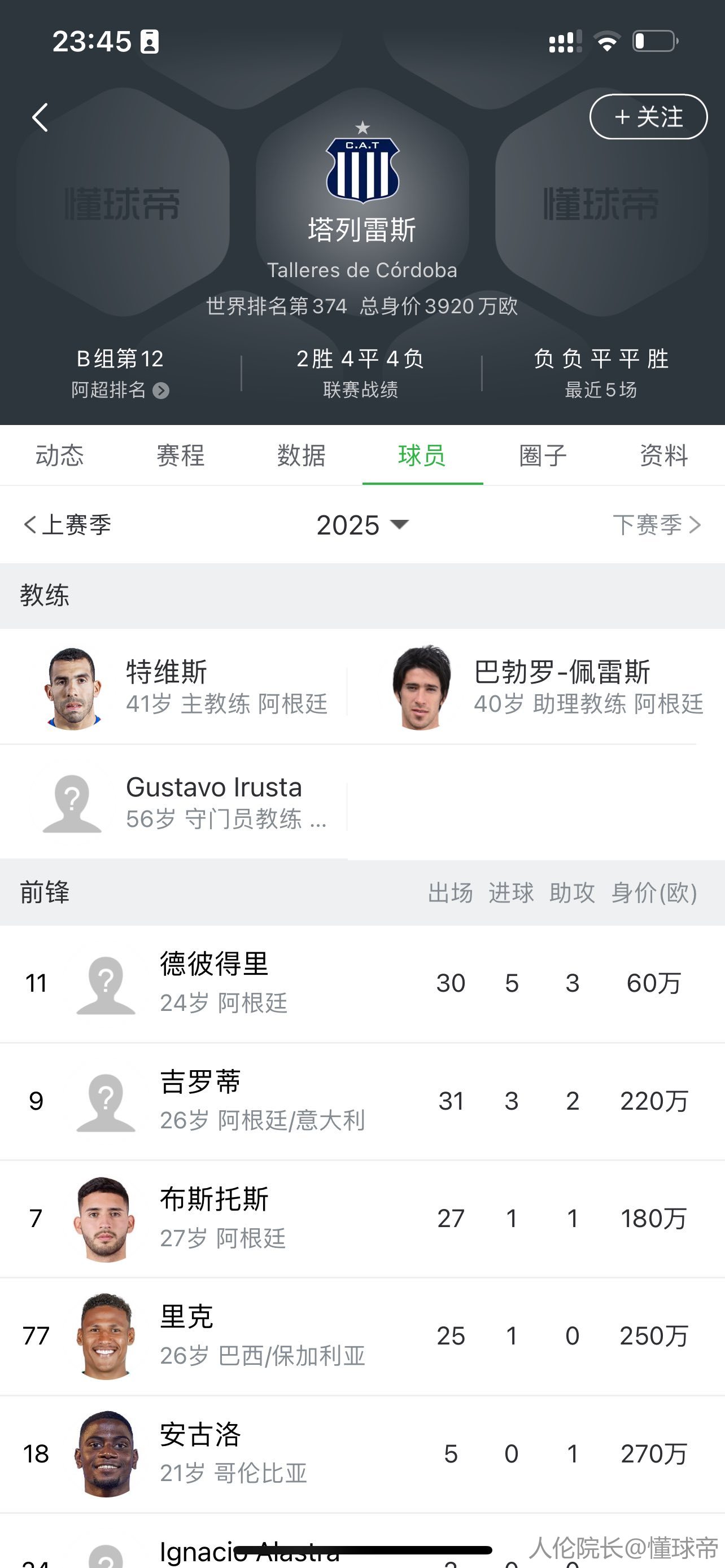Tap the 阿超排名 circular arrow icon
Viewport: 725px width, 1568px height.
pyautogui.click(x=161, y=390)
